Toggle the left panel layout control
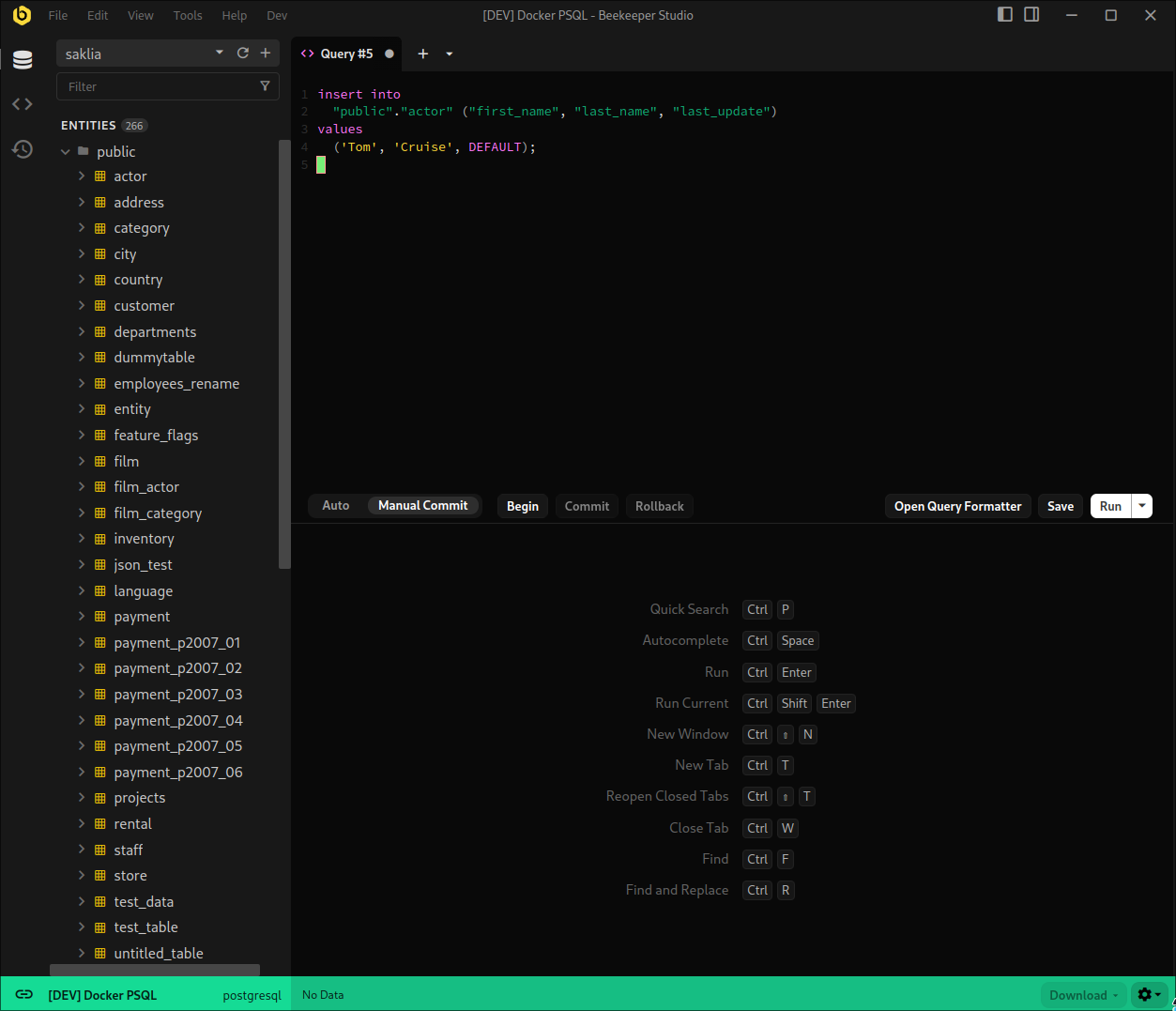Image resolution: width=1176 pixels, height=1011 pixels. 1004,15
